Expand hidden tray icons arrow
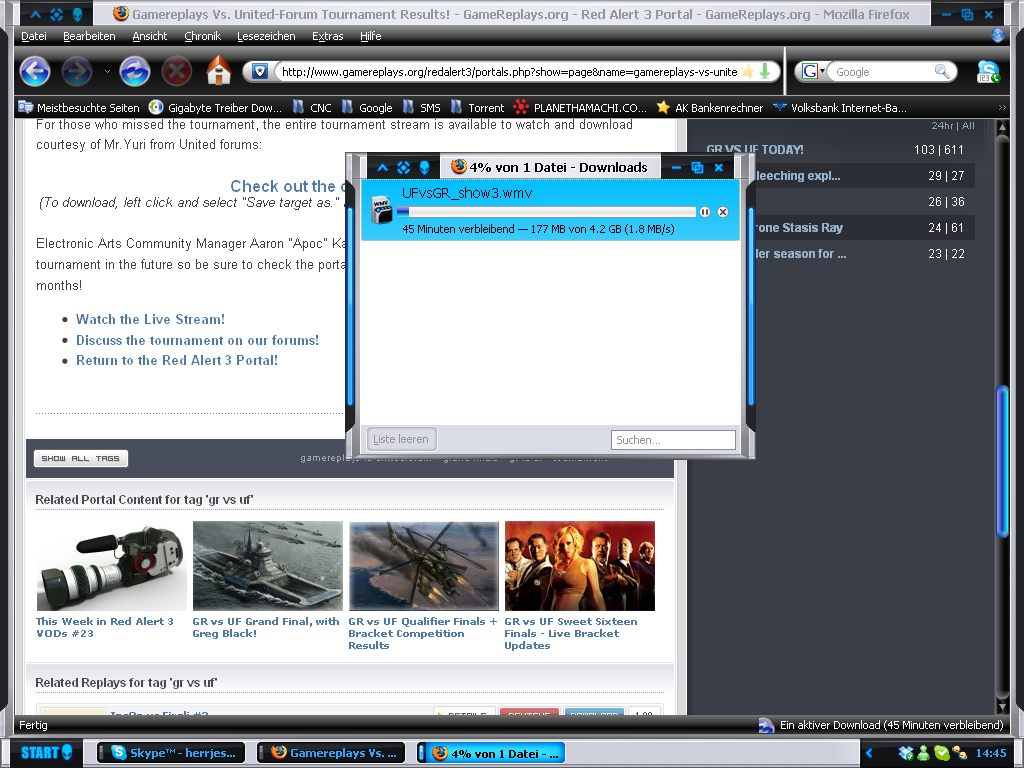 coord(869,753)
